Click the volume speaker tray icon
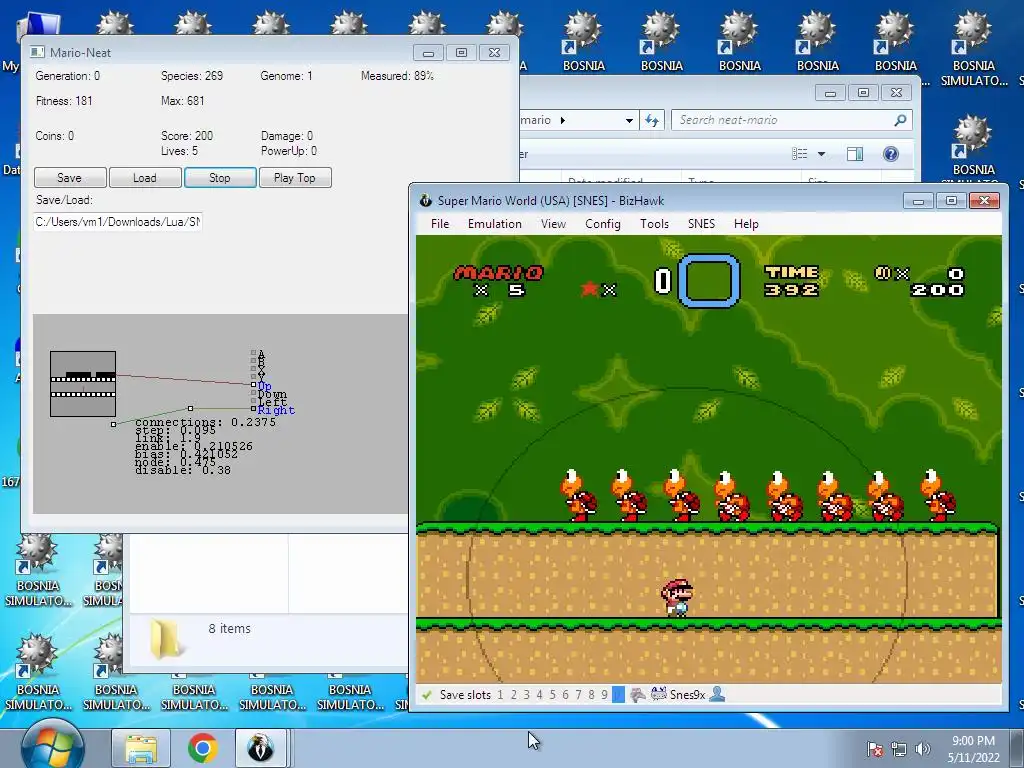 coord(922,749)
